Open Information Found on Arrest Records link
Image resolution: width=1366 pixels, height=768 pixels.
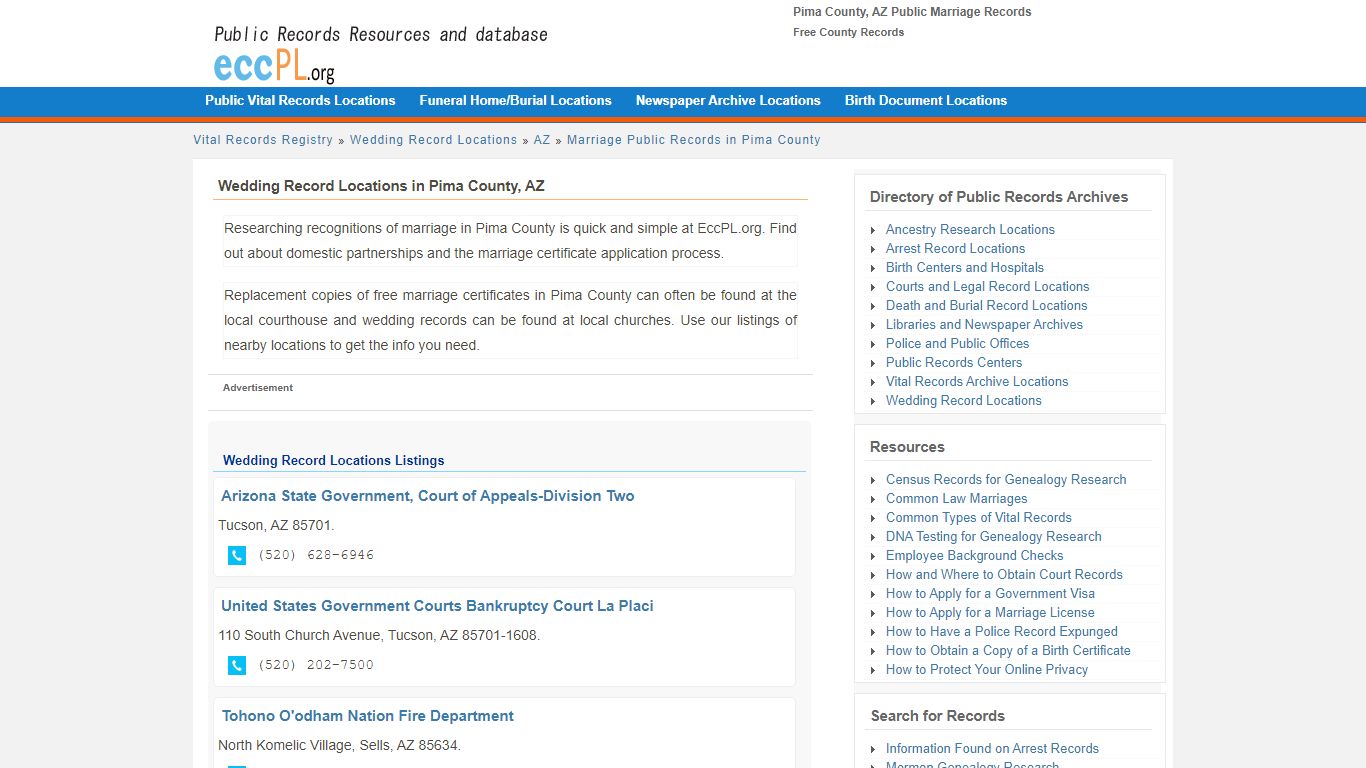(x=992, y=748)
